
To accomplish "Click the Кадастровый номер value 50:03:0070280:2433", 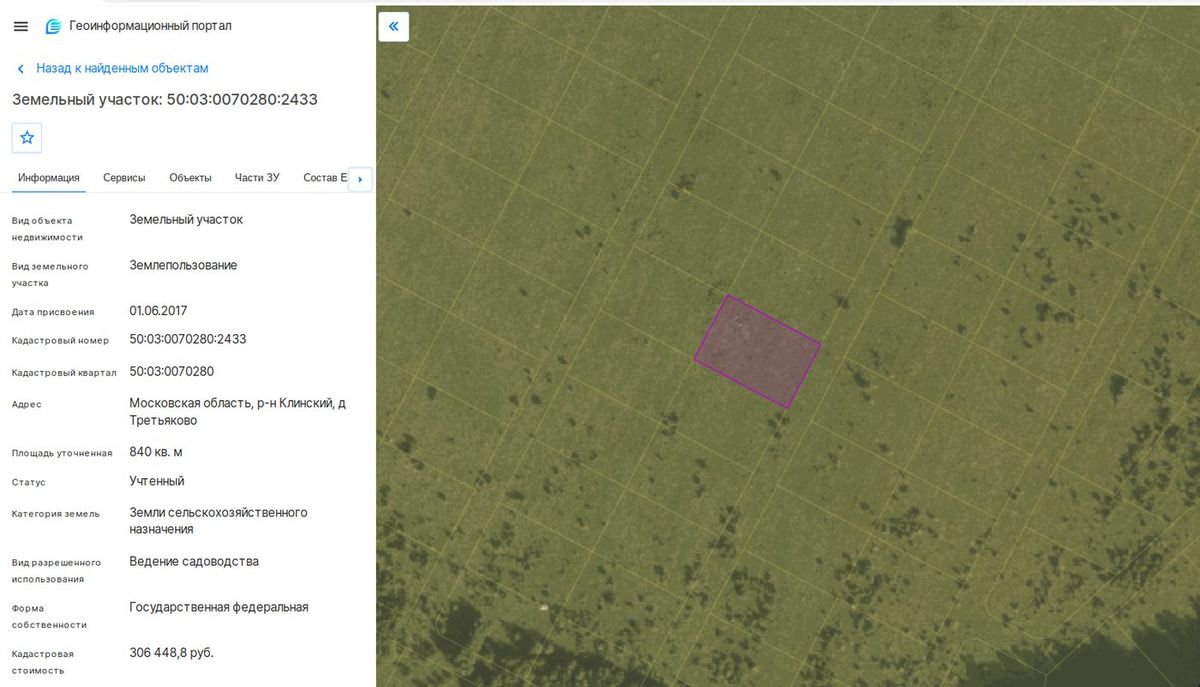I will [x=188, y=339].
